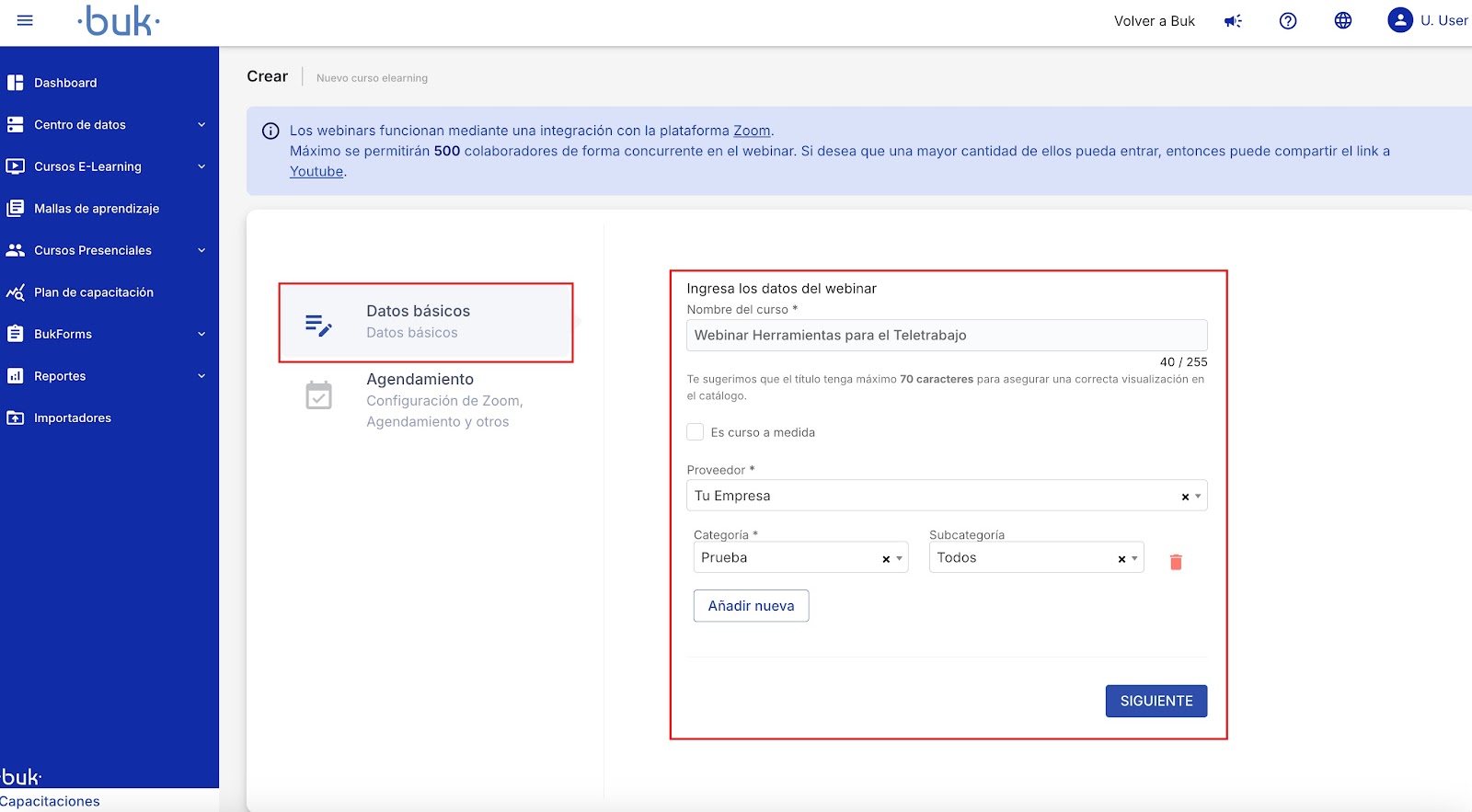Viewport: 1472px width, 812px height.
Task: Open the hamburger menu icon
Action: [x=25, y=20]
